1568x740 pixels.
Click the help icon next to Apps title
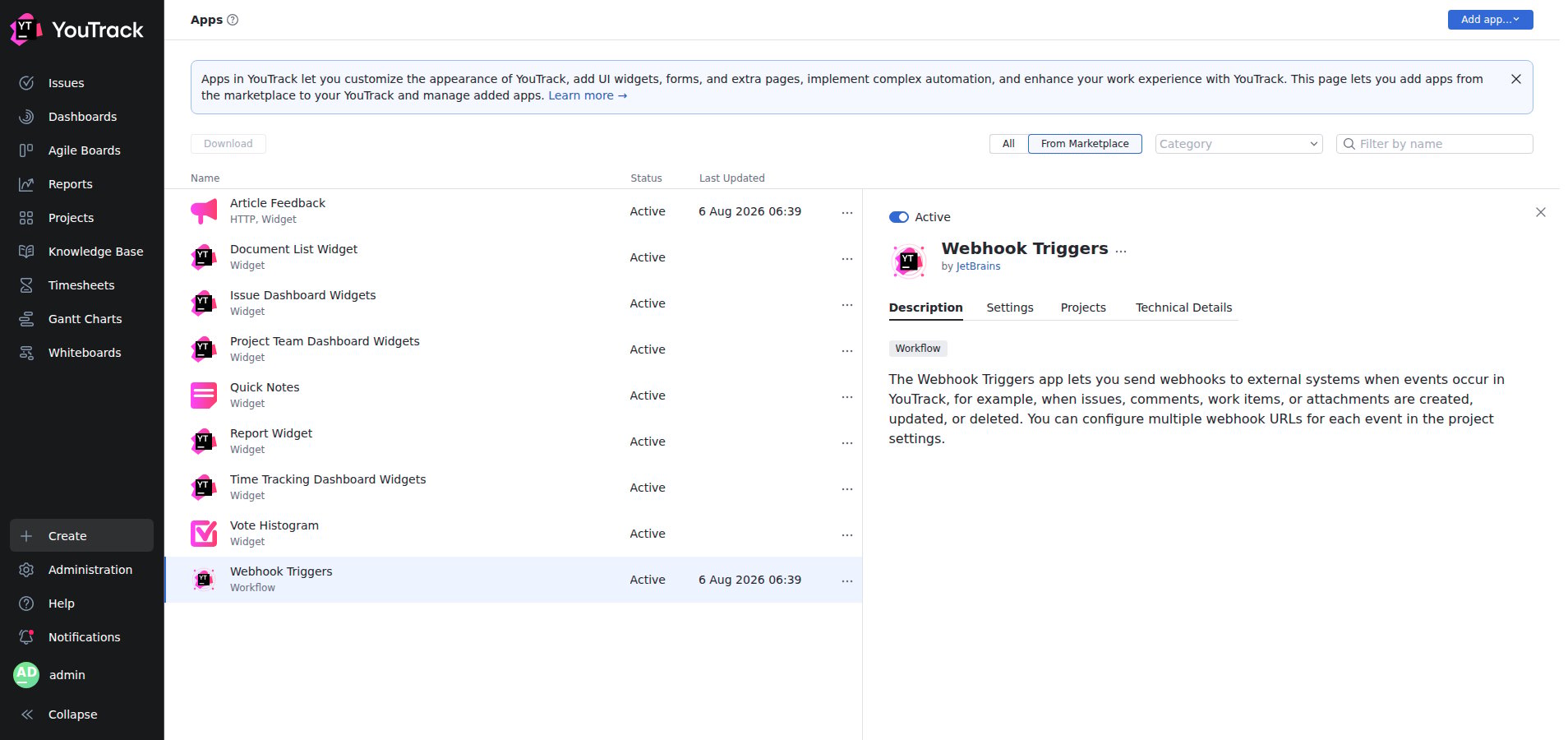pos(233,20)
